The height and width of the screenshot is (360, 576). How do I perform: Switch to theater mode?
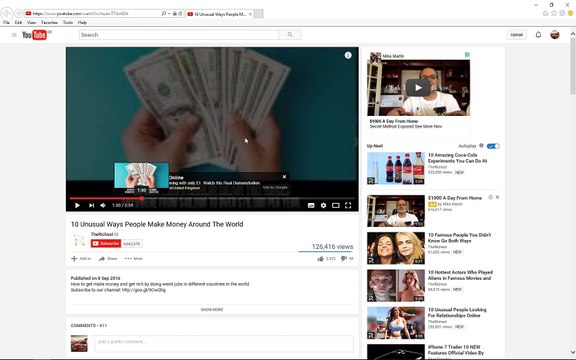(336, 205)
